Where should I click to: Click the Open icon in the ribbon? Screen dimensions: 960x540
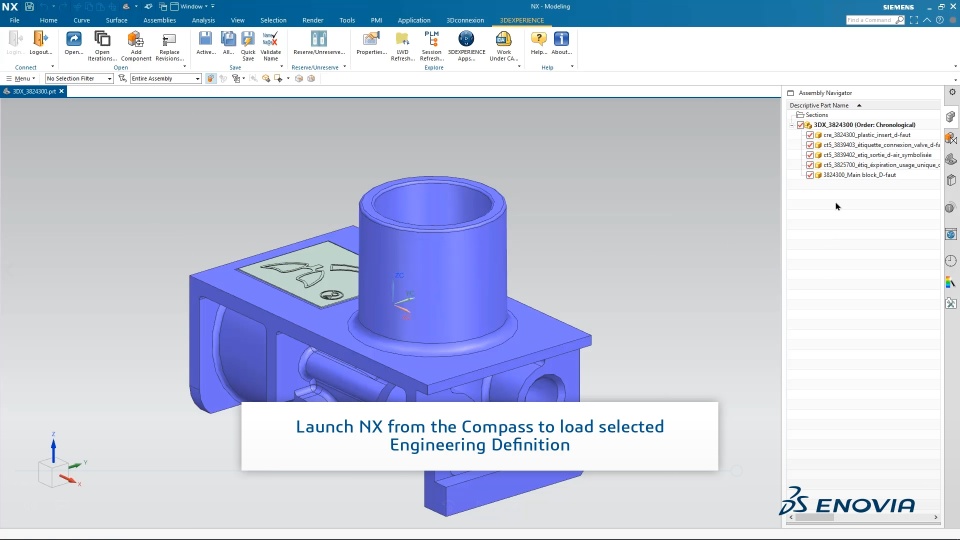[x=73, y=39]
